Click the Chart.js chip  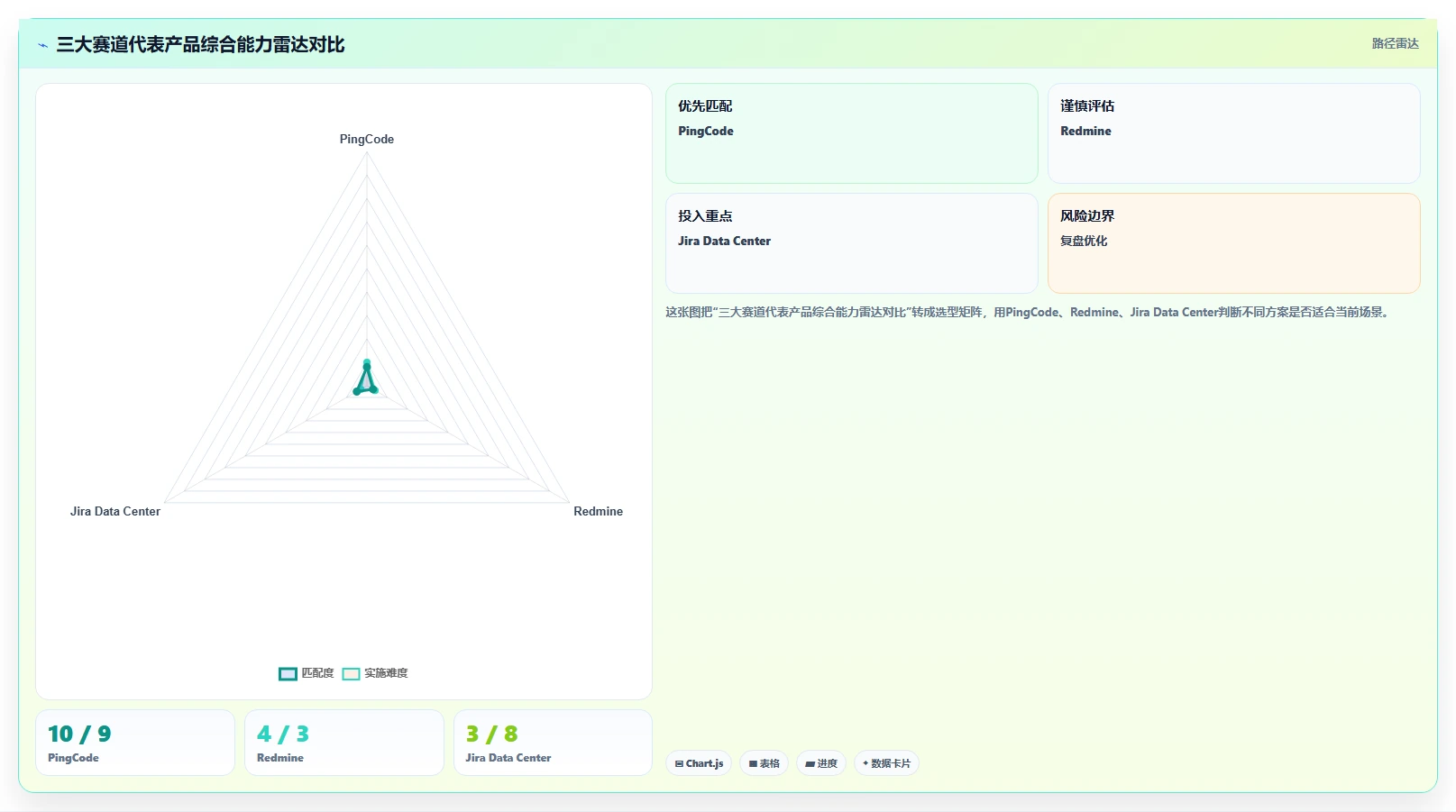[699, 763]
